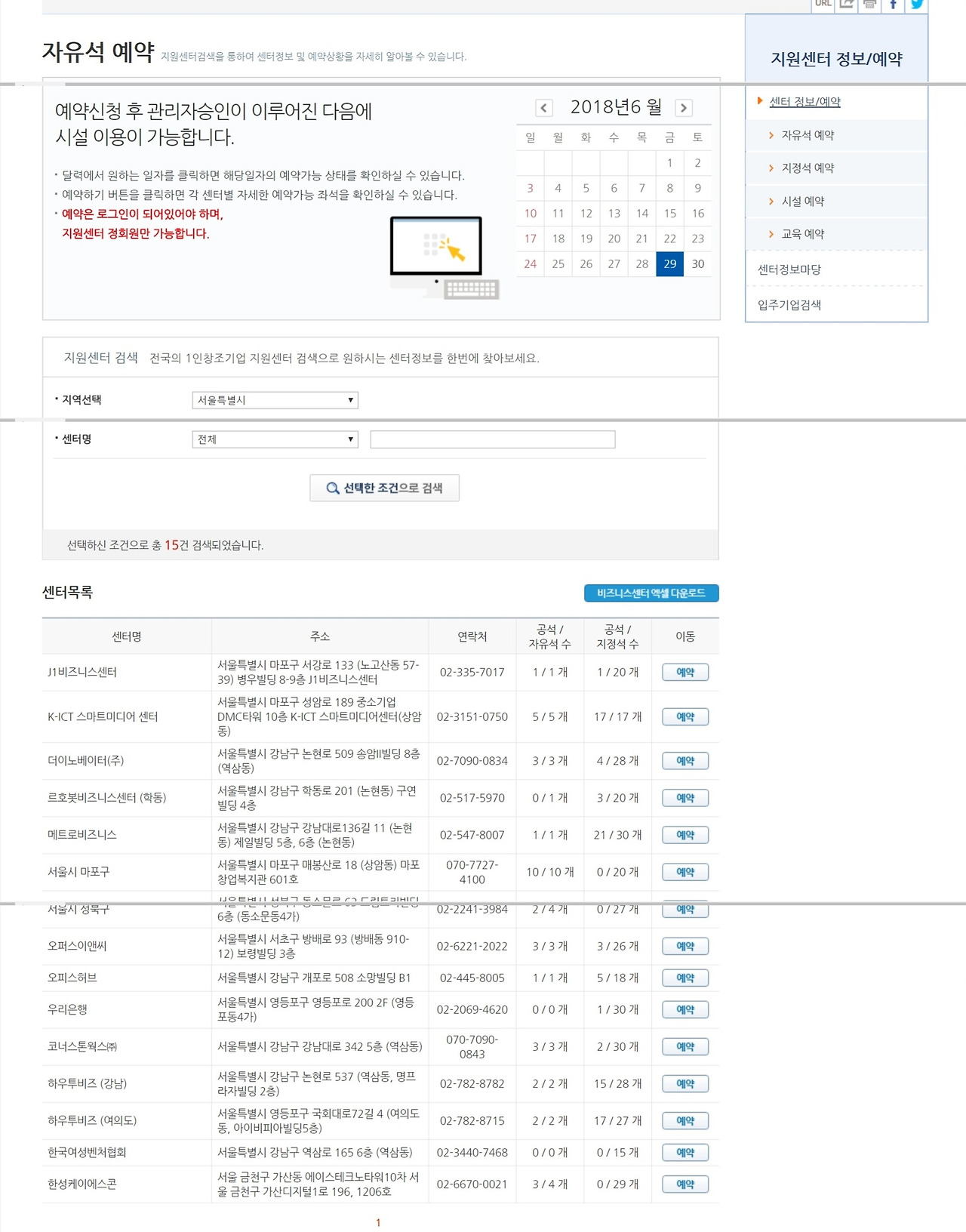Reserve J1비즈니스센터 with 예약 button
The image size is (966, 1232).
point(685,673)
